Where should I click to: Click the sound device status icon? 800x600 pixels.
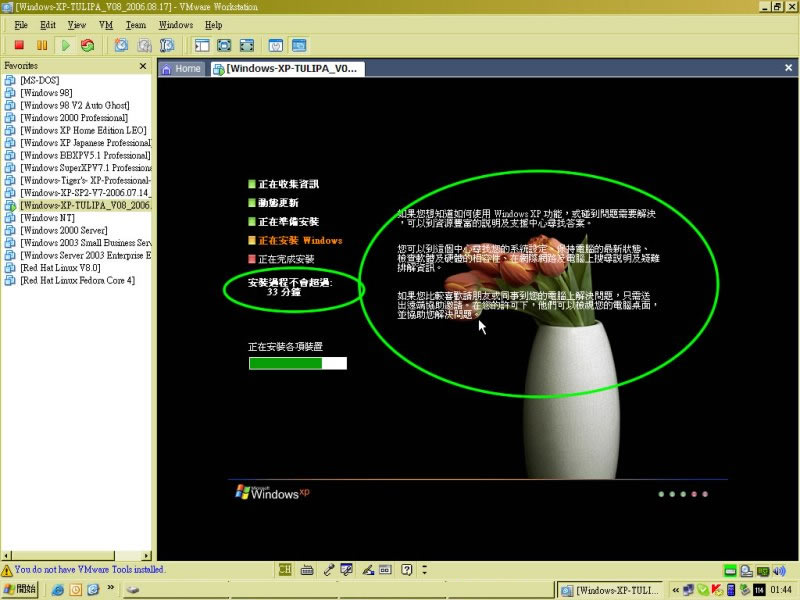[x=779, y=570]
